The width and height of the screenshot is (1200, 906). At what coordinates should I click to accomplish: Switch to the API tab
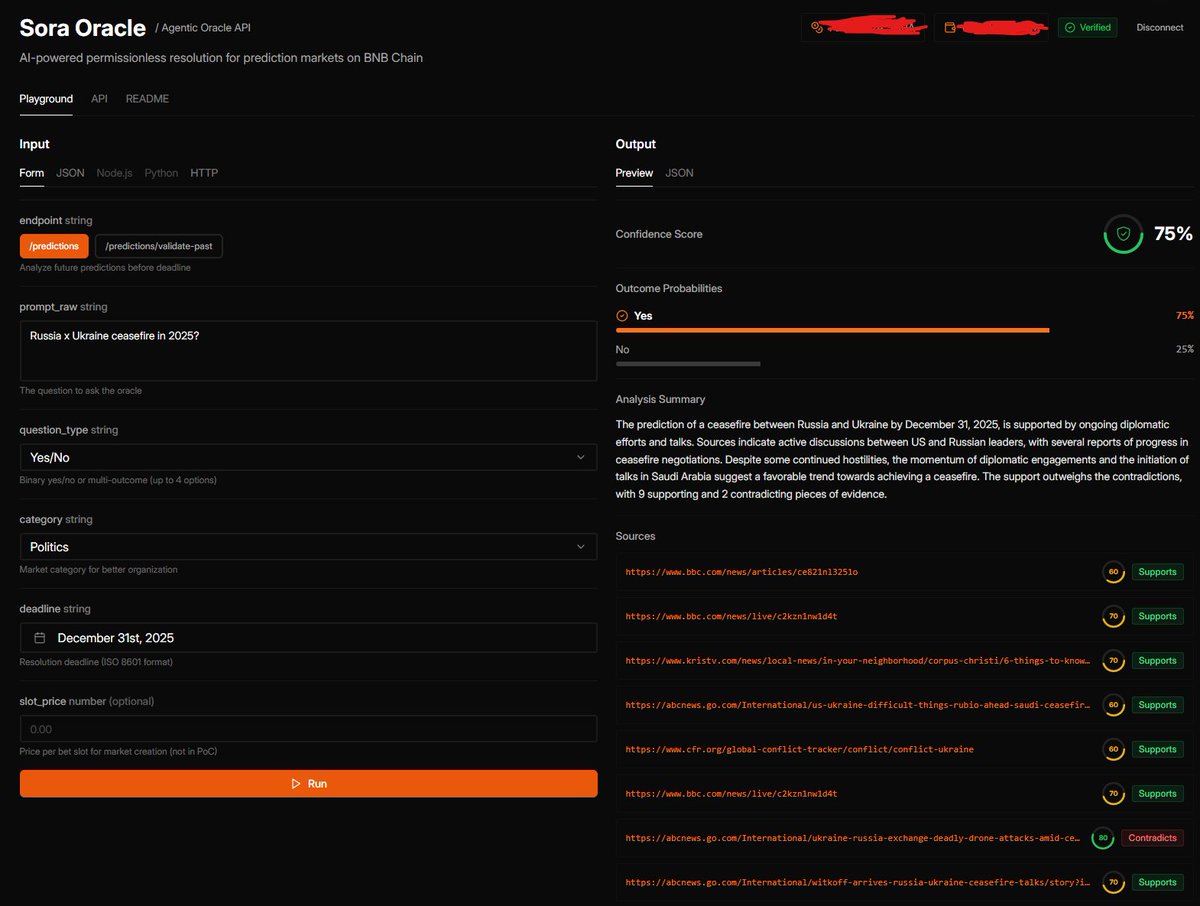pos(99,99)
